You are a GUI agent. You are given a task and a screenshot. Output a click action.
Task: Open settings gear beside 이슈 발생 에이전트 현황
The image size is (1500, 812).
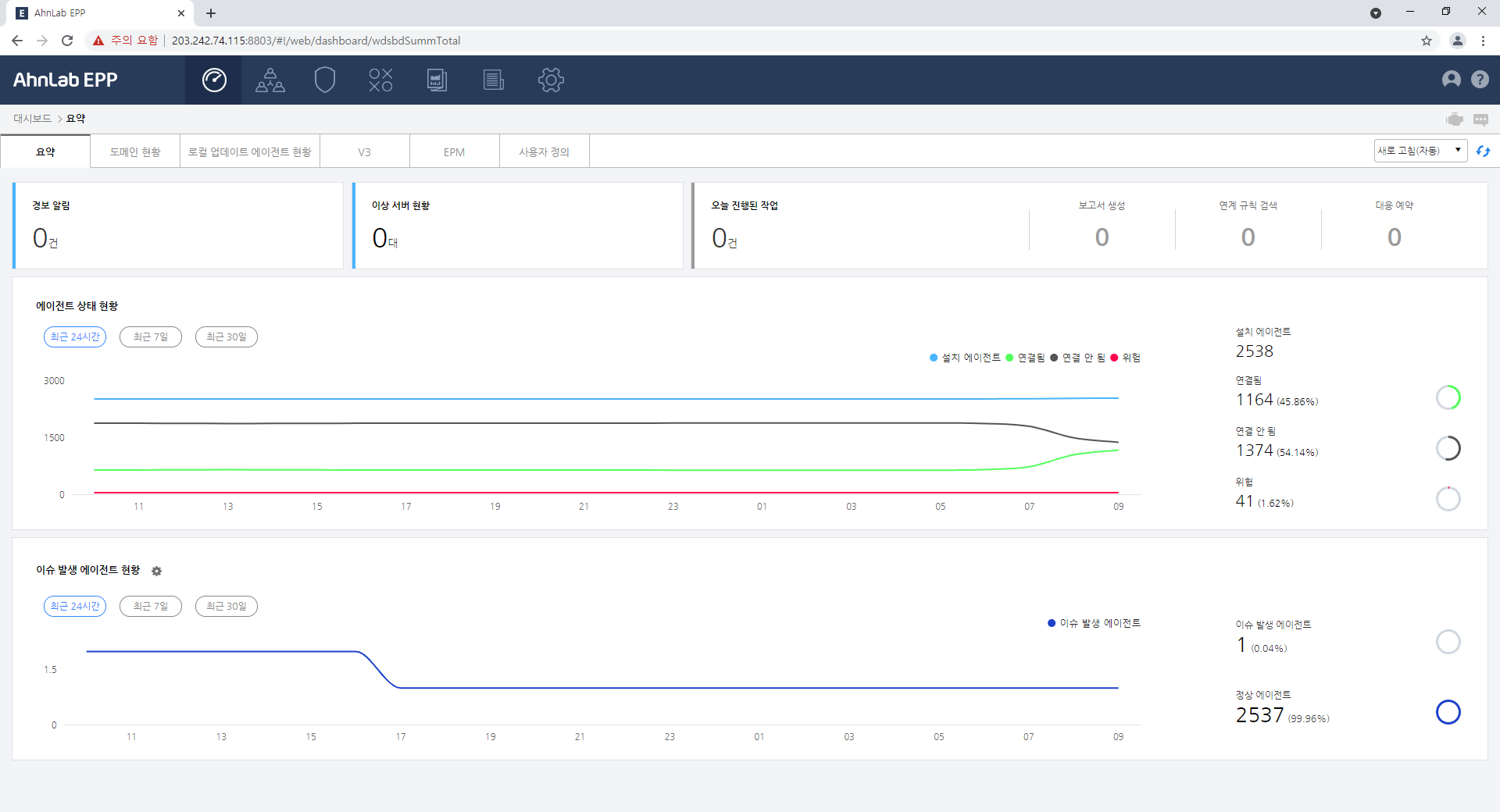point(156,571)
